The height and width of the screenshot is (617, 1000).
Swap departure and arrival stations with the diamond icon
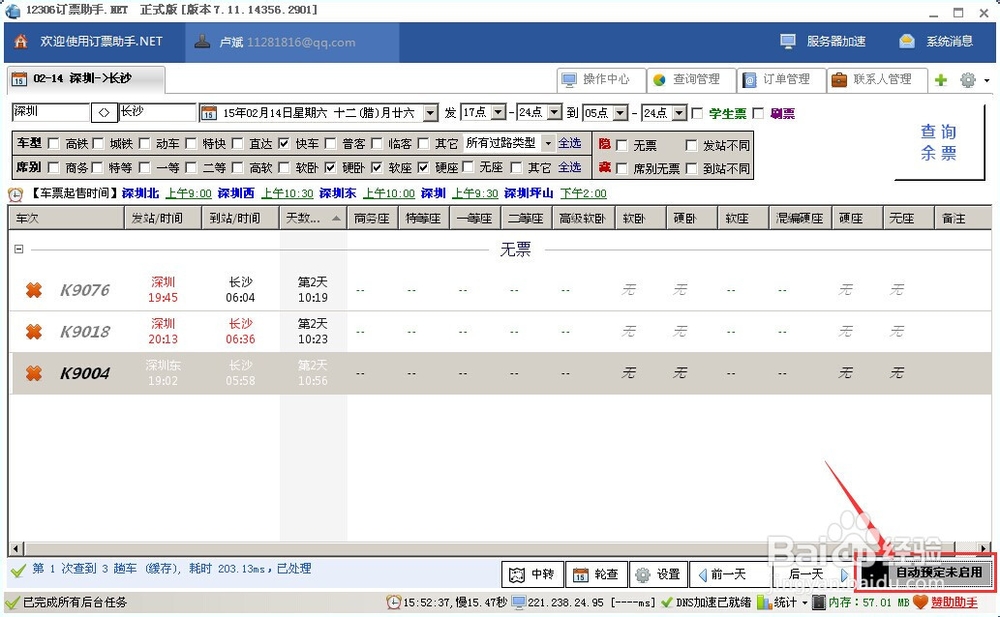(104, 113)
